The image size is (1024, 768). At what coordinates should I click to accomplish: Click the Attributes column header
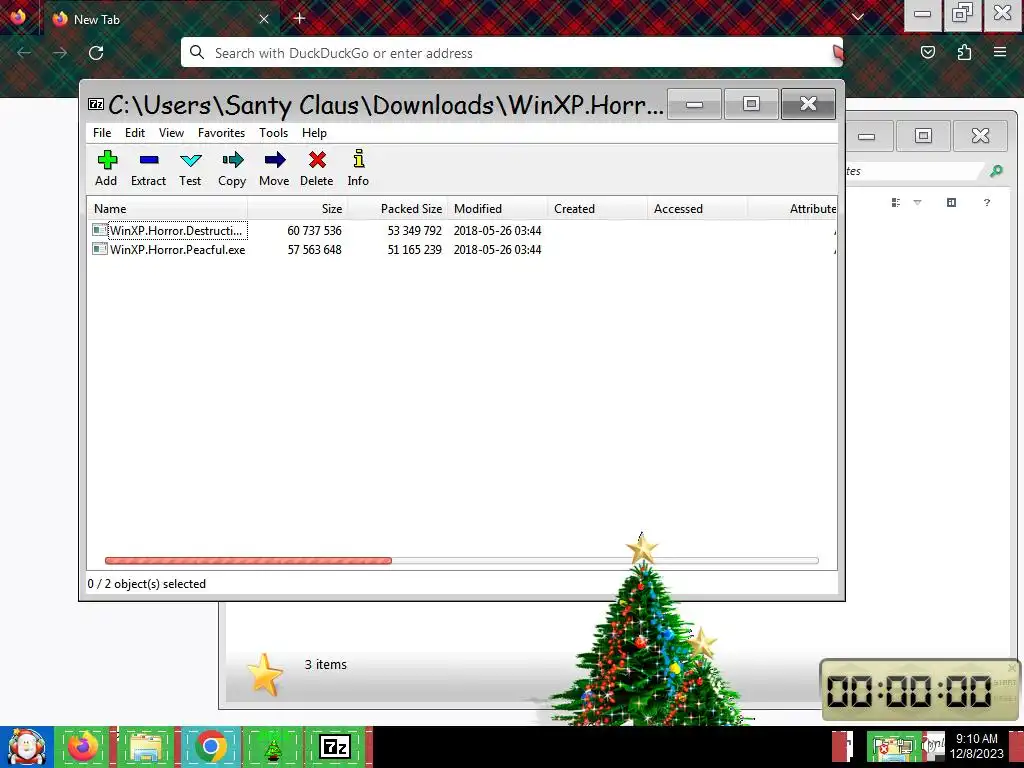click(x=792, y=209)
